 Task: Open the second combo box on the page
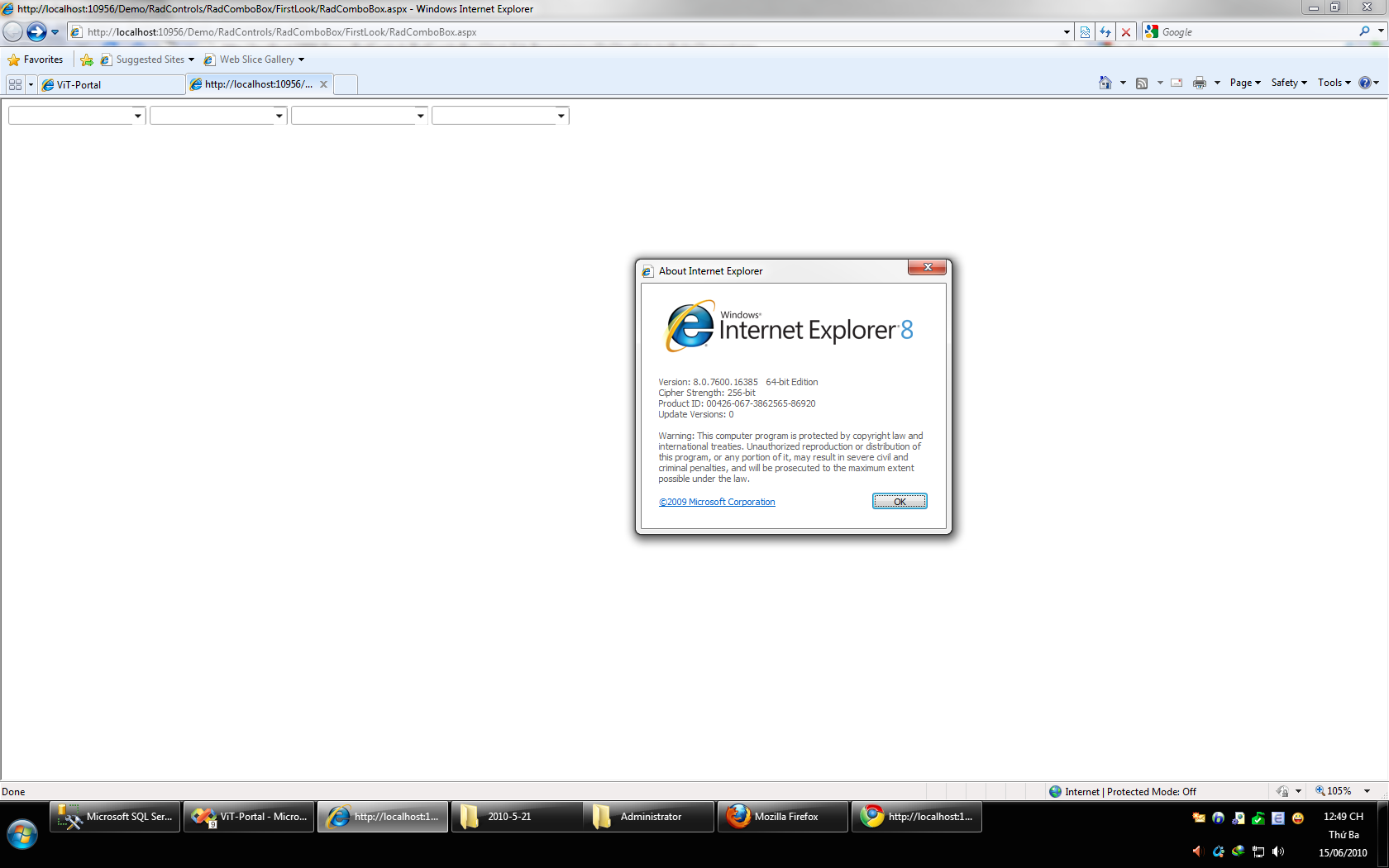coord(218,116)
